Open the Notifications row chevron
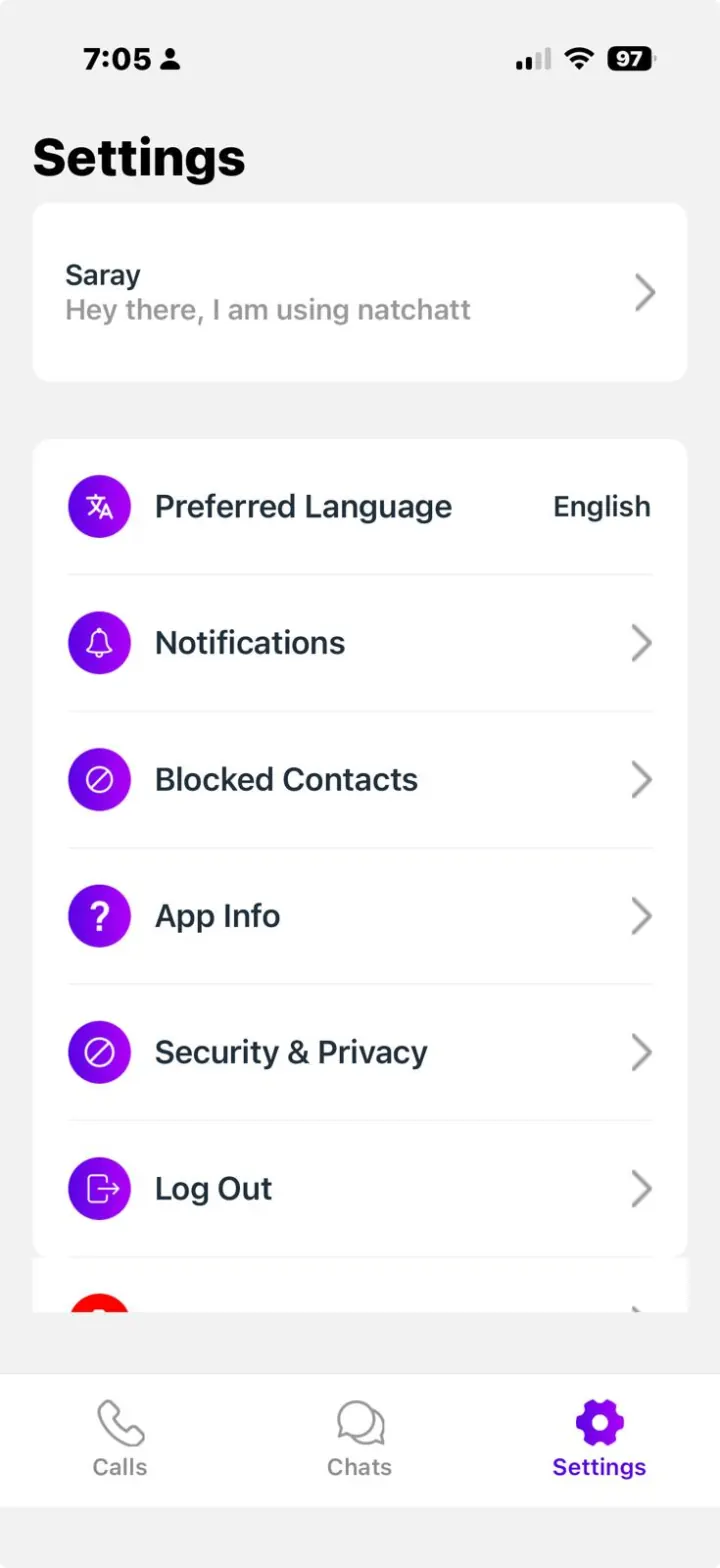The width and height of the screenshot is (720, 1568). tap(642, 643)
